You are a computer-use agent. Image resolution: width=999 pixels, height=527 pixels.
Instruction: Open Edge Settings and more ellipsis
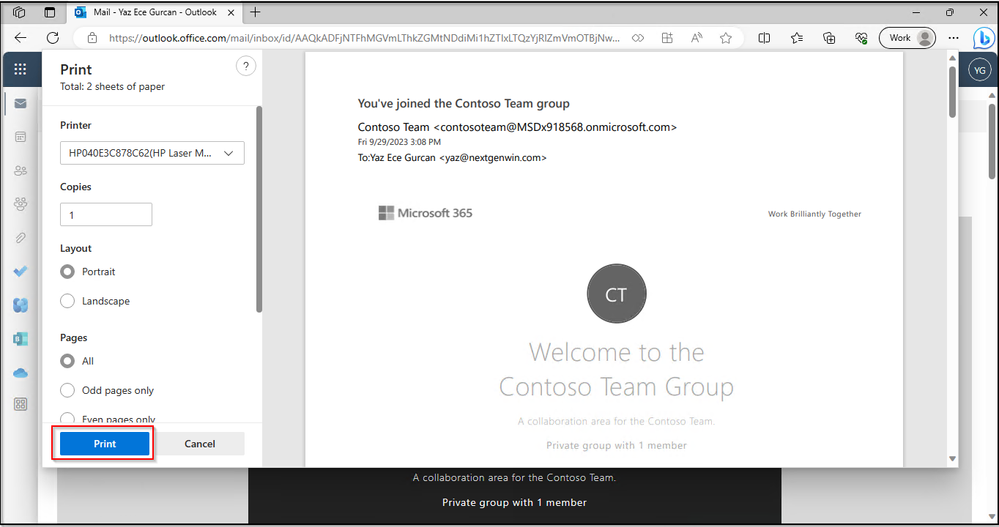tap(953, 38)
